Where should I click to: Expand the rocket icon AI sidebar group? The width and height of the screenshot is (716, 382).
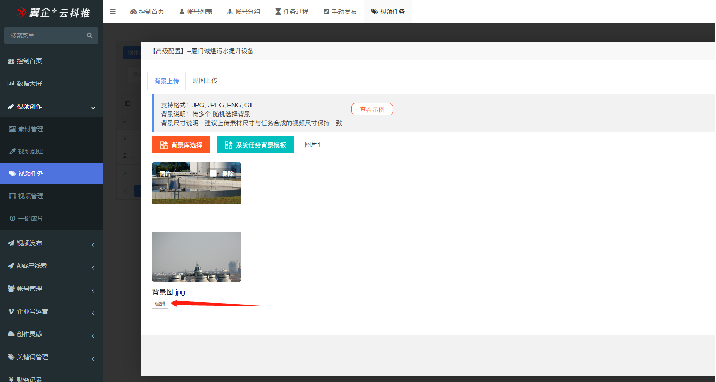point(51,266)
